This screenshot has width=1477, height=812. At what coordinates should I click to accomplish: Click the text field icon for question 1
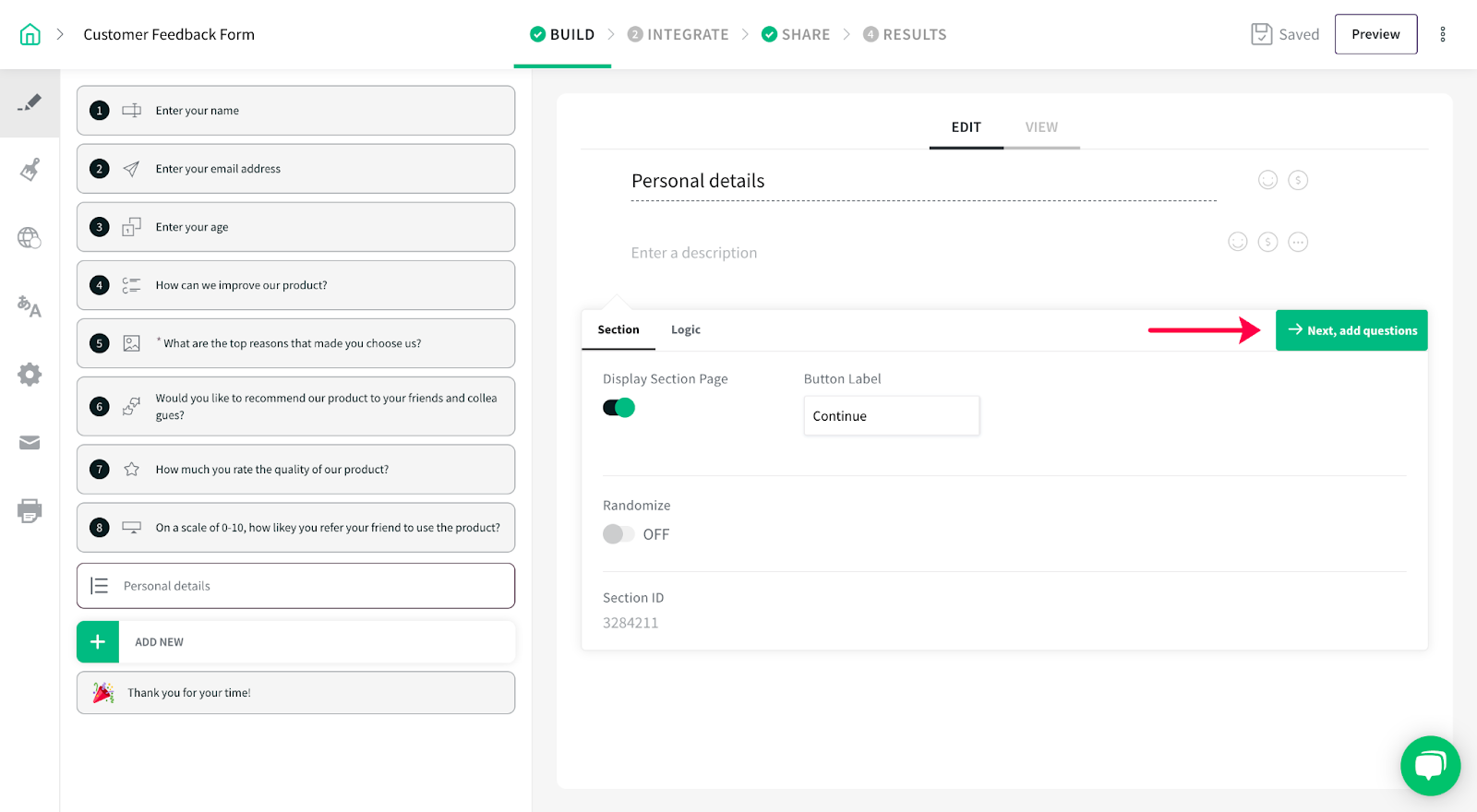click(132, 111)
